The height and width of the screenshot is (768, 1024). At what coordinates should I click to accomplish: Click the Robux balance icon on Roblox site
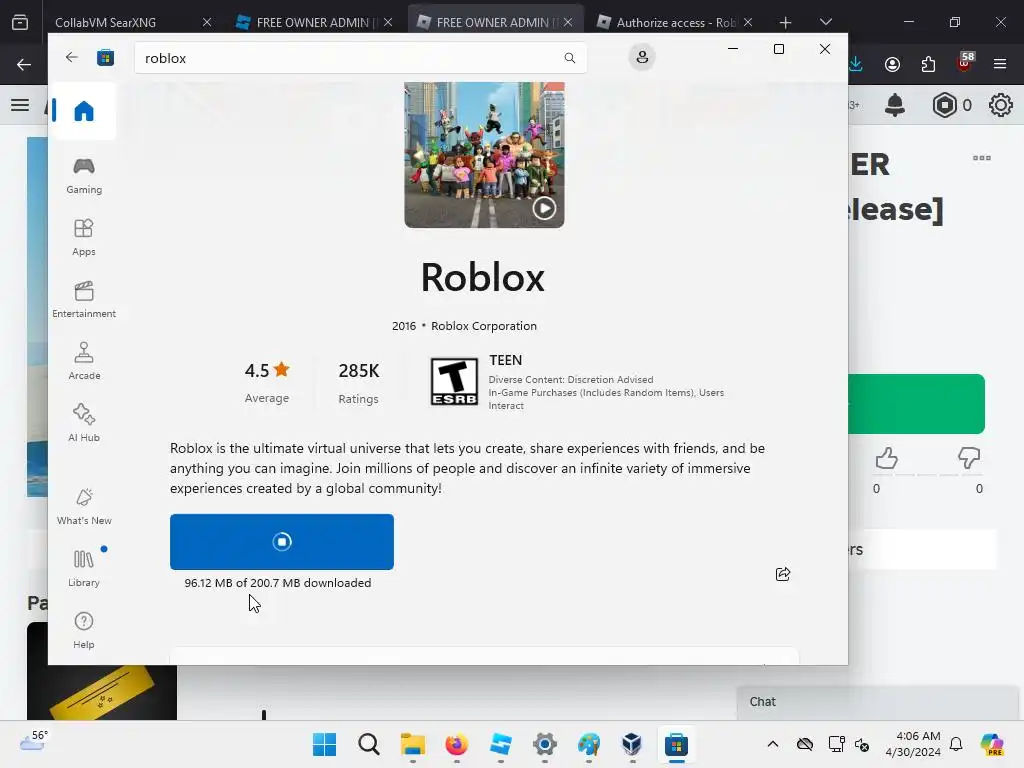(x=944, y=105)
